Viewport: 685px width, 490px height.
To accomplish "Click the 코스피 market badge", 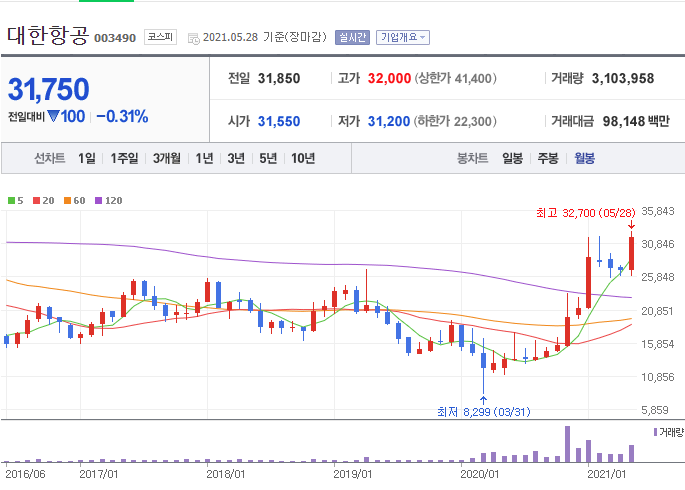I will tap(160, 37).
